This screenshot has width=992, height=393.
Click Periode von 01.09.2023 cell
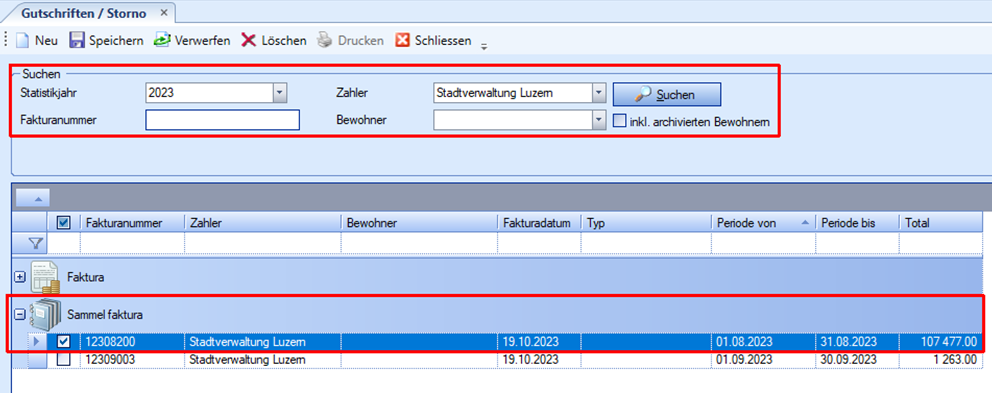coord(764,359)
